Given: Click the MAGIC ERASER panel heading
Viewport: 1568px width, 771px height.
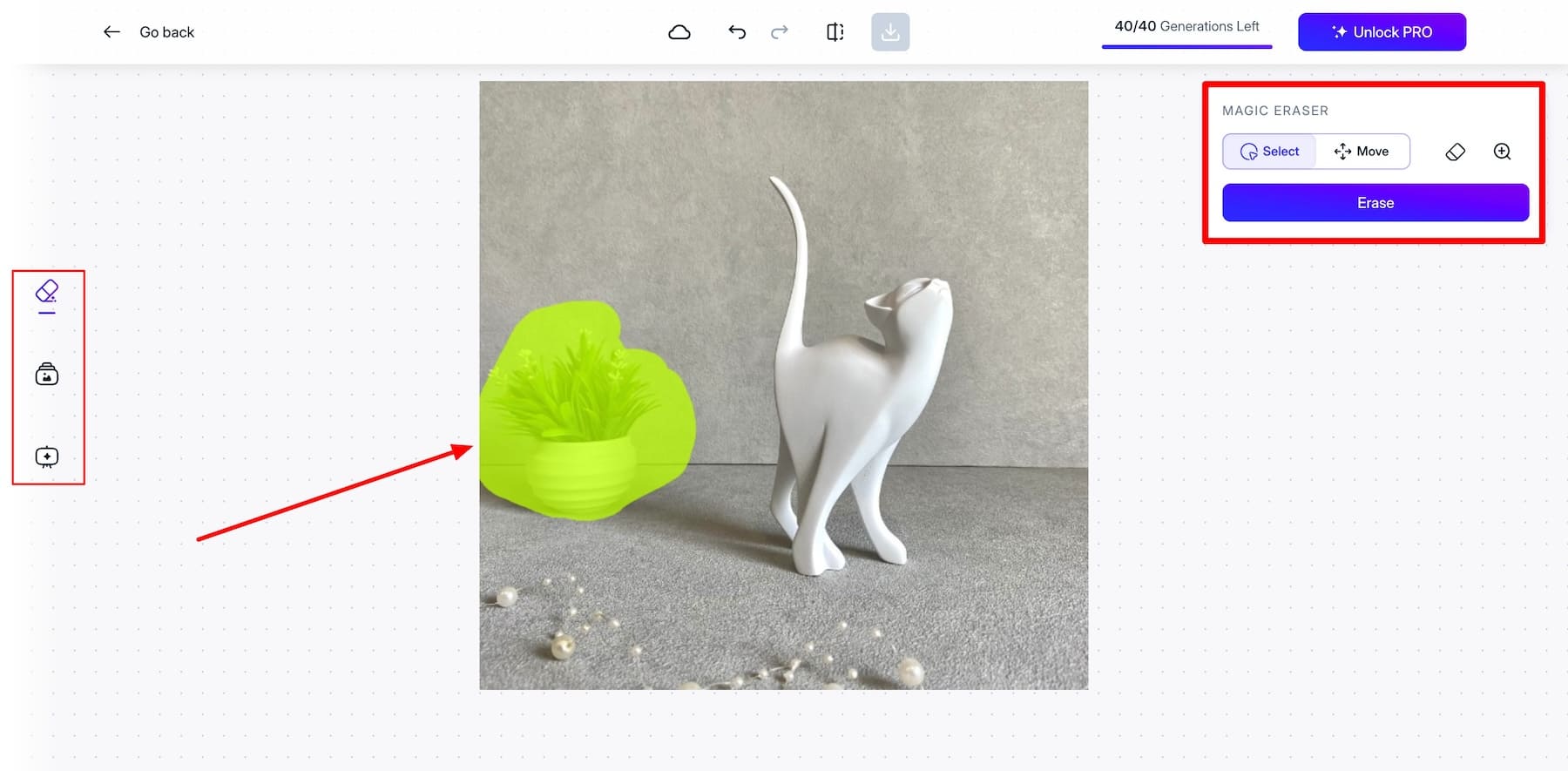Looking at the screenshot, I should click(1275, 111).
